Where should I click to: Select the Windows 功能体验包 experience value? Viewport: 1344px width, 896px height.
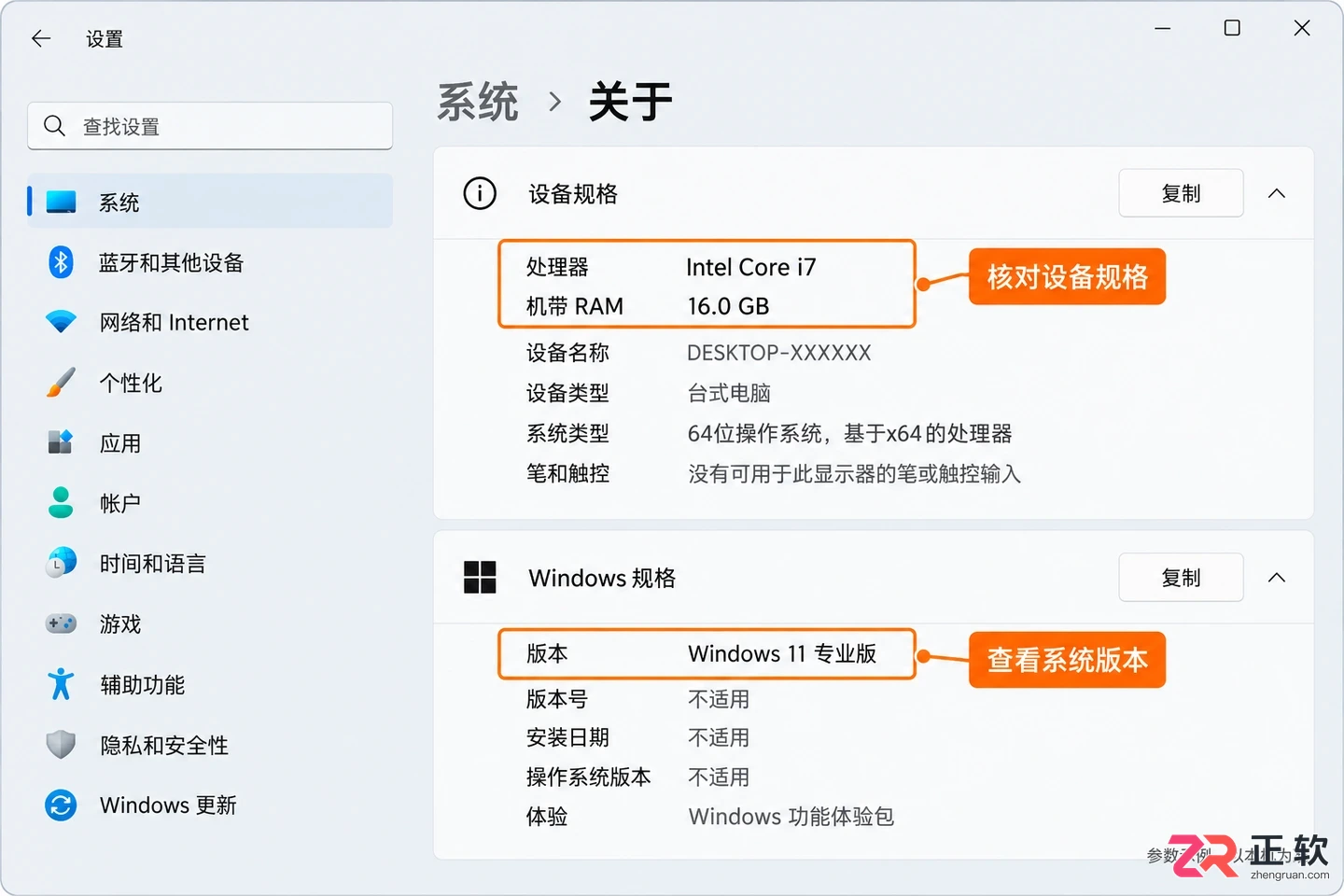tap(791, 817)
